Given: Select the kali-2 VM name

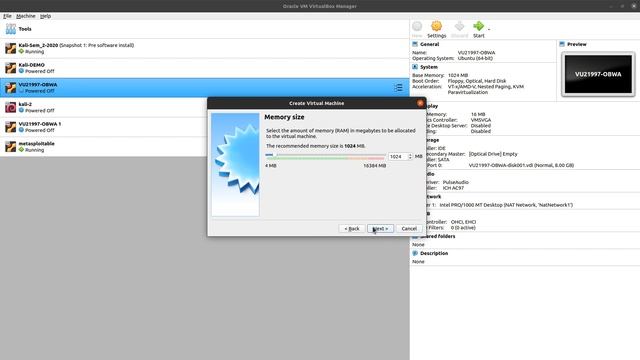Looking at the screenshot, I should click(25, 104).
